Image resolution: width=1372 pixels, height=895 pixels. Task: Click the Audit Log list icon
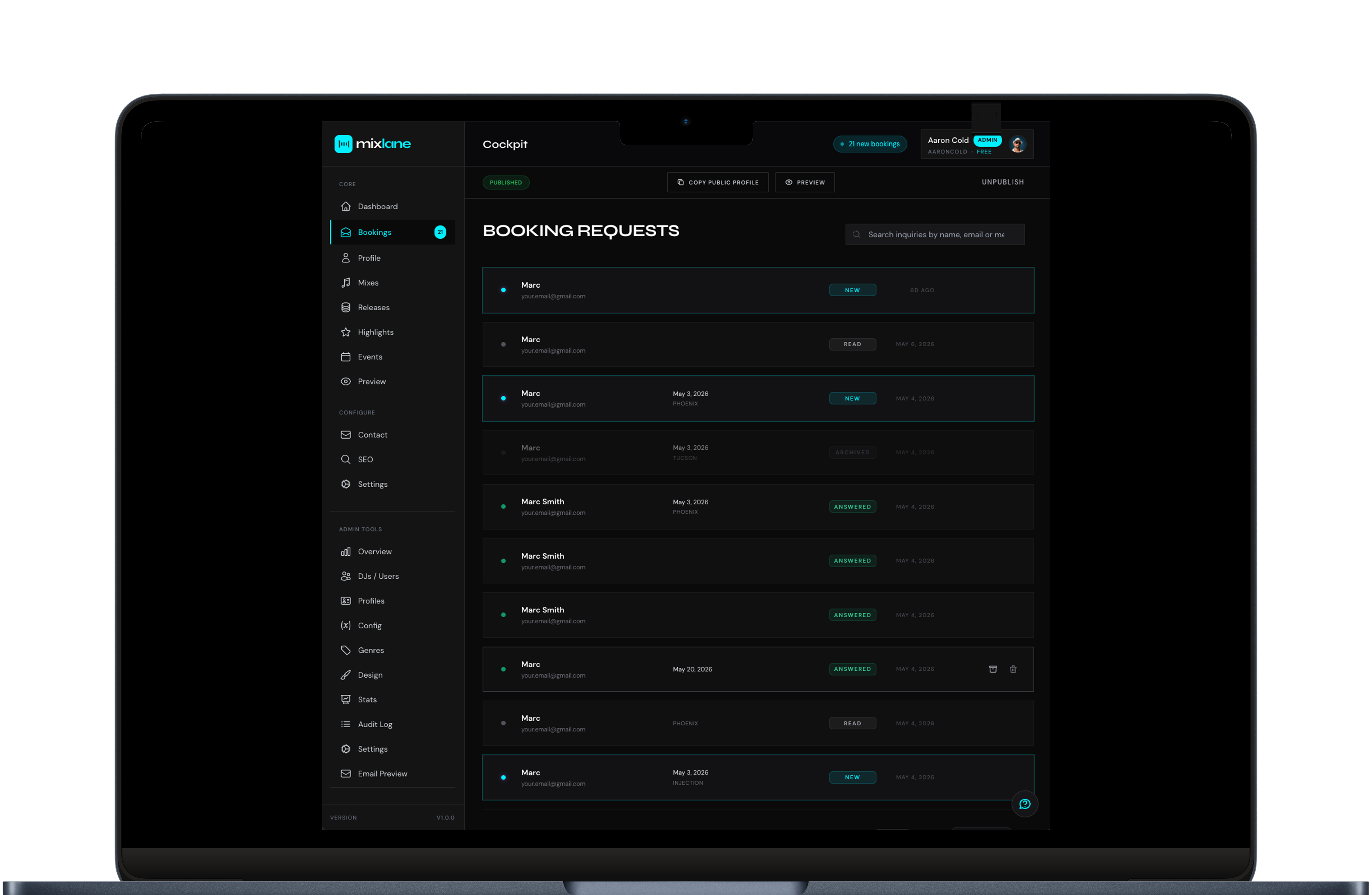click(346, 724)
